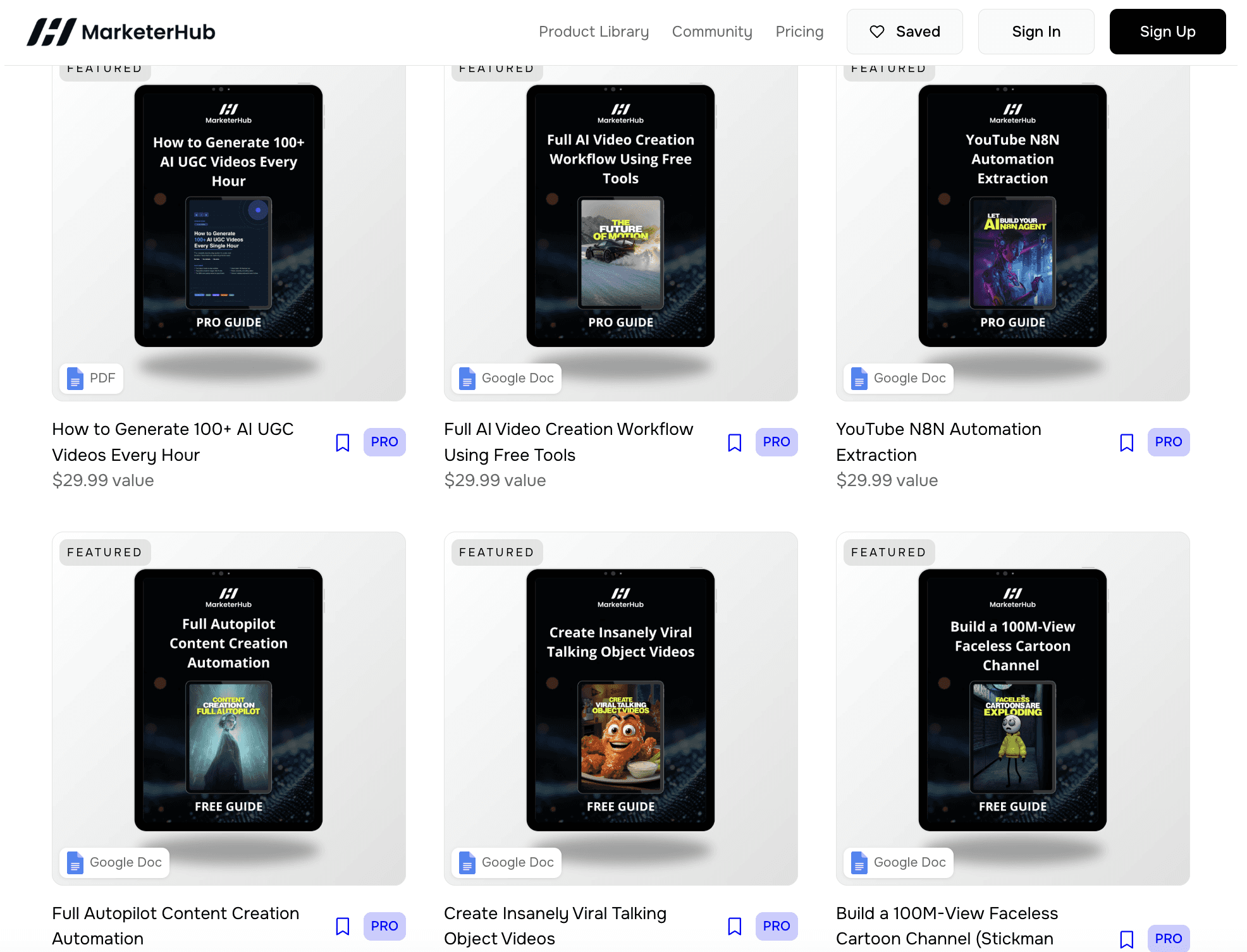Click the heart icon in Saved button

(877, 32)
